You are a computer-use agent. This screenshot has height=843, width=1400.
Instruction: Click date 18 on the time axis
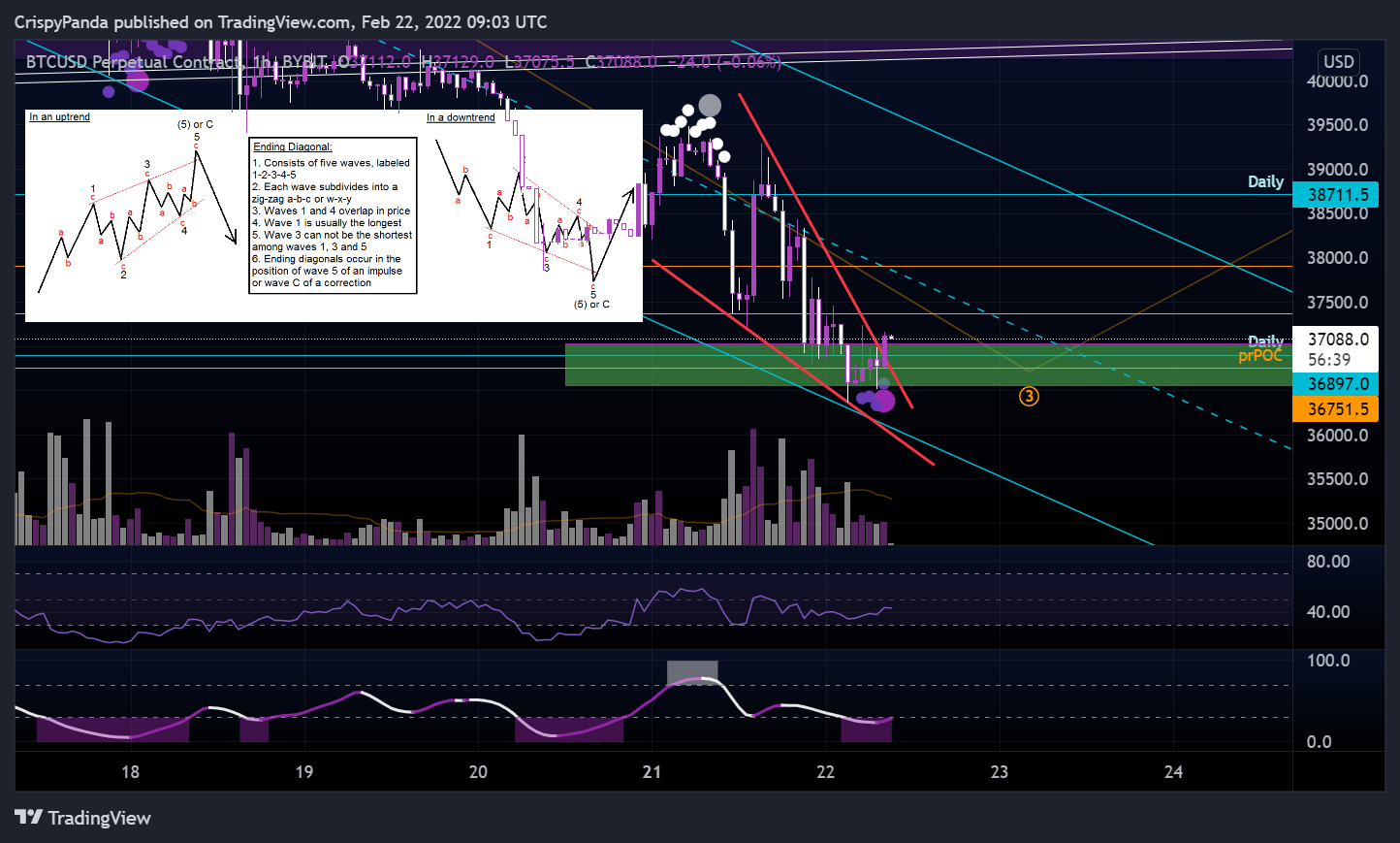(130, 772)
